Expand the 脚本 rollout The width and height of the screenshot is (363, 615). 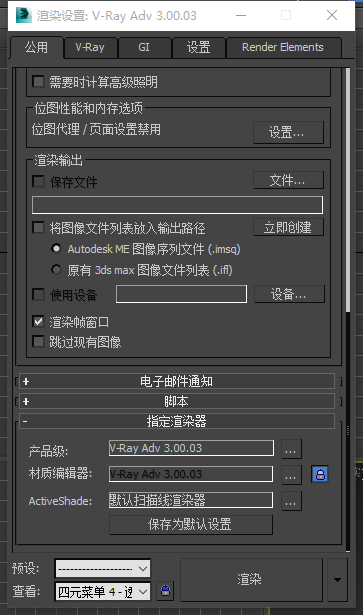176,401
